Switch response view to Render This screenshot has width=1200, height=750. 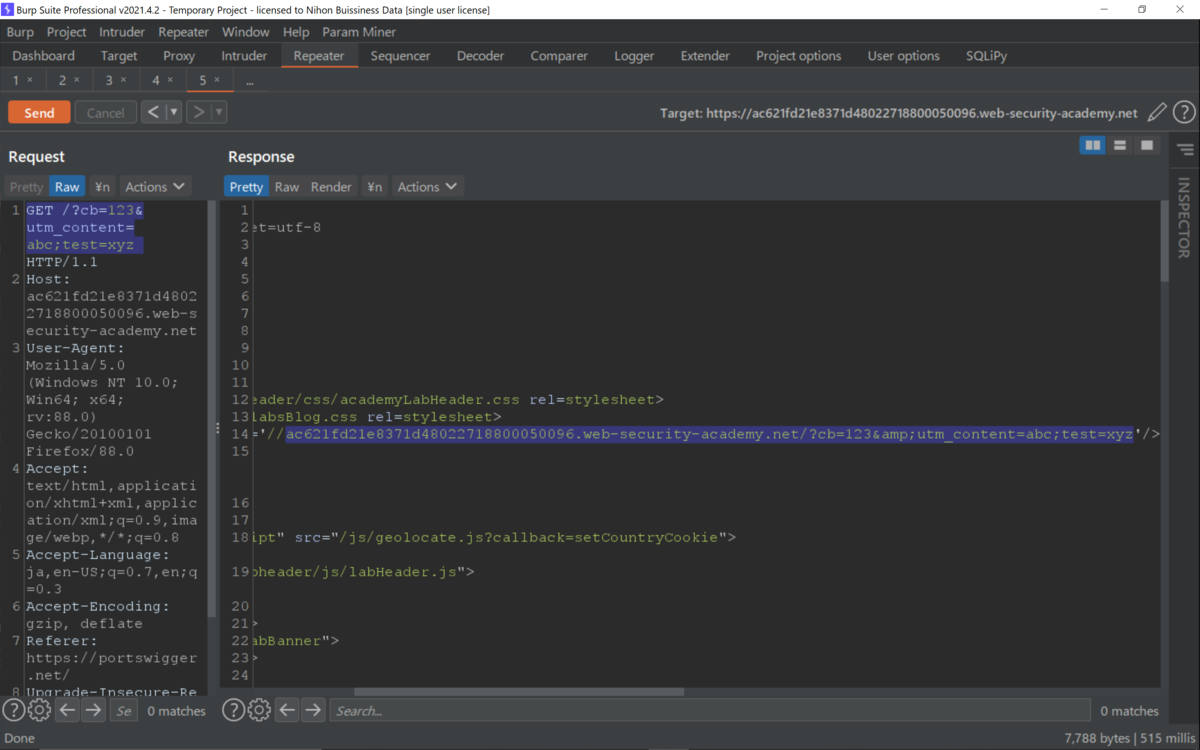point(331,187)
